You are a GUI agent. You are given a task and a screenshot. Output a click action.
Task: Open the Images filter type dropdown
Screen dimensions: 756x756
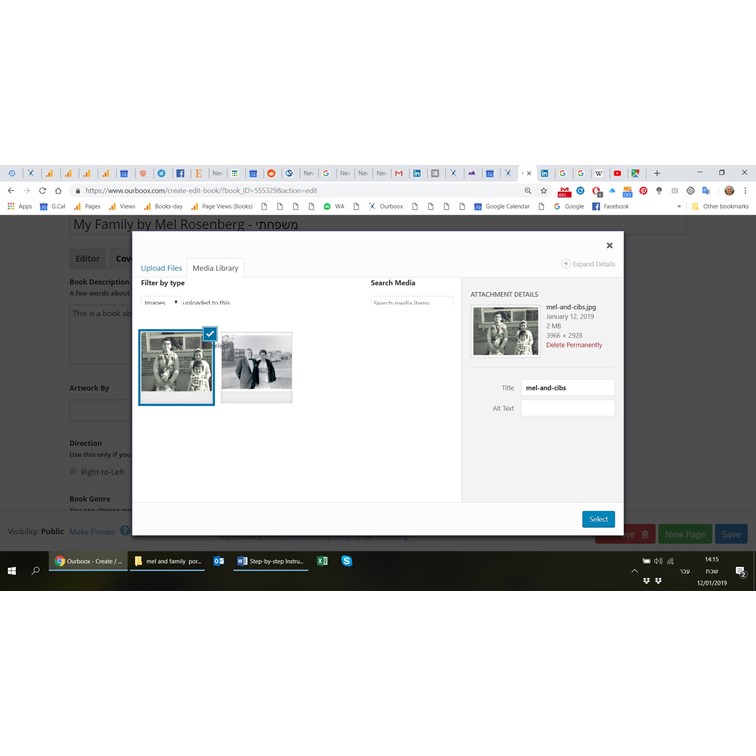point(161,301)
